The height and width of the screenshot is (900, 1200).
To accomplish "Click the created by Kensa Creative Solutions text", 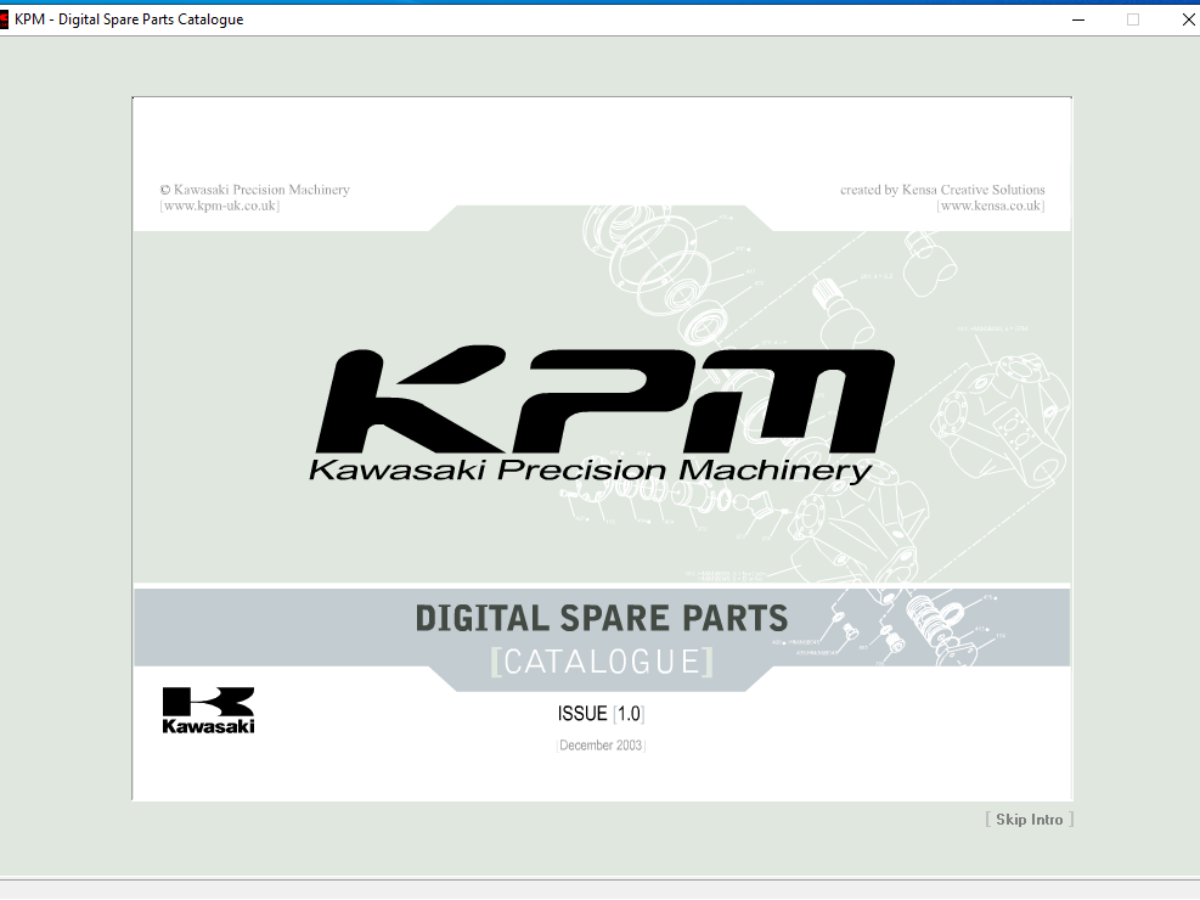I will coord(942,190).
